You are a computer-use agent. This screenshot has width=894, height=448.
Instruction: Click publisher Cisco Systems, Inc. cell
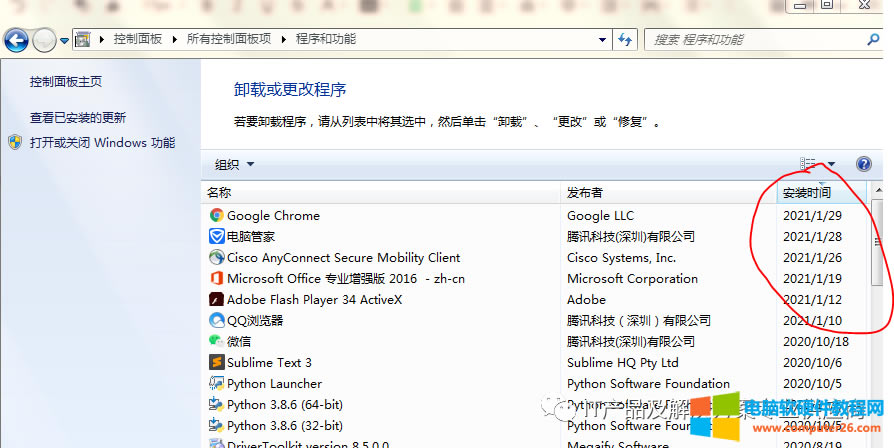click(621, 258)
